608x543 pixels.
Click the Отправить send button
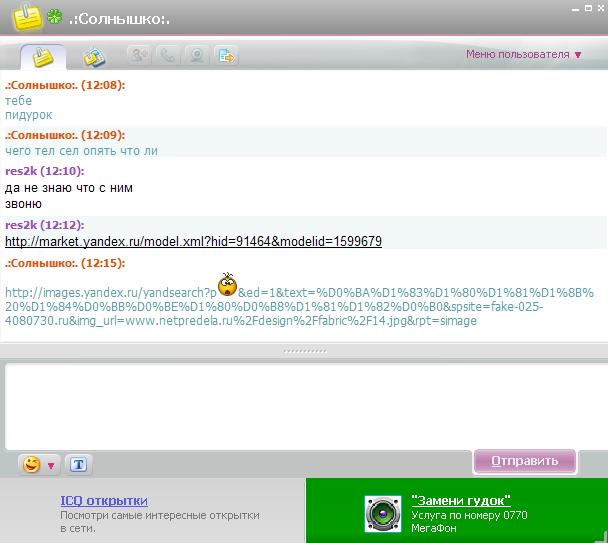click(x=525, y=461)
